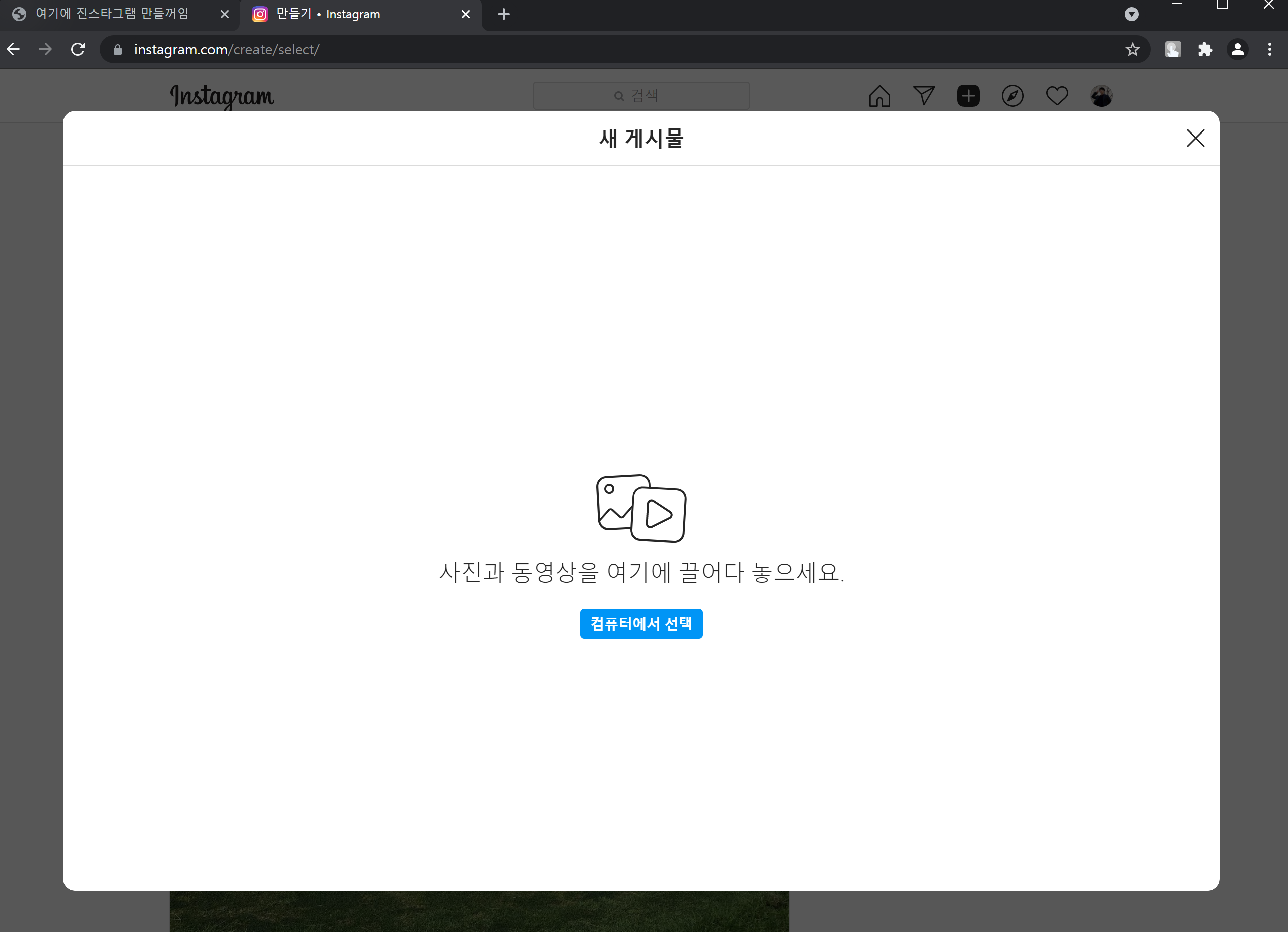The height and width of the screenshot is (932, 1288).
Task: Click the 검색 search field
Action: coord(640,96)
